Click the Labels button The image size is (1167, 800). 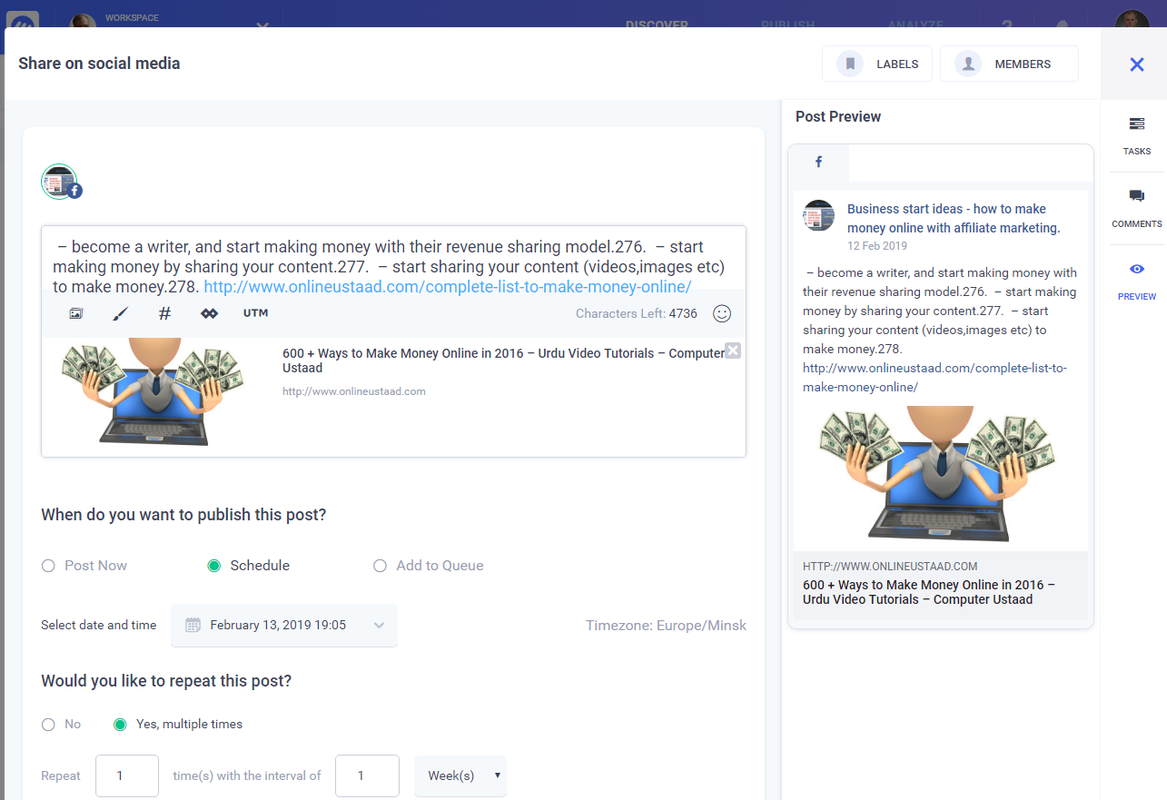(x=877, y=64)
